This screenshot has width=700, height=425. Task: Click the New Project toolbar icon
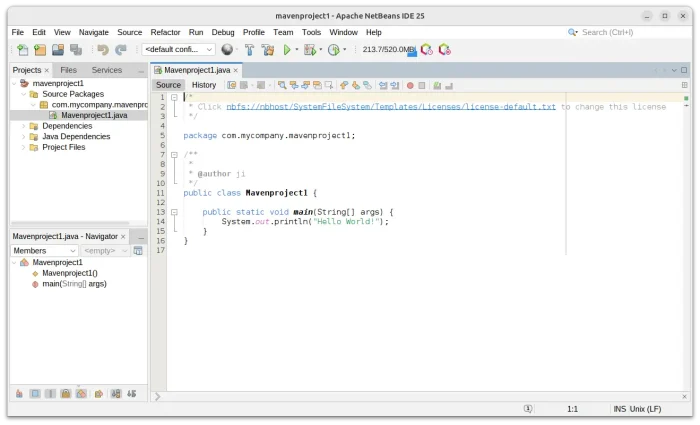(40, 50)
